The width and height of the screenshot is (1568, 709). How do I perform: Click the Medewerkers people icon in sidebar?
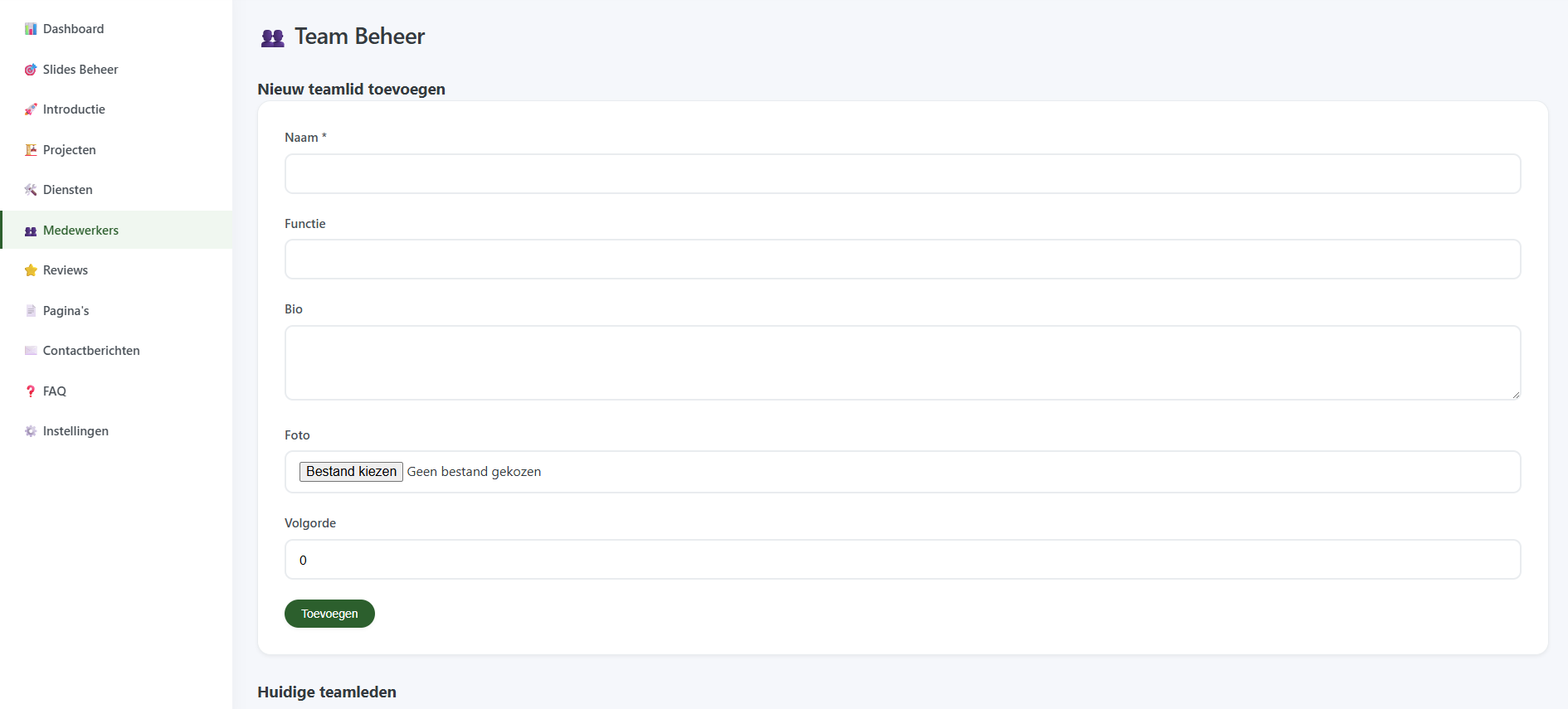click(x=31, y=231)
